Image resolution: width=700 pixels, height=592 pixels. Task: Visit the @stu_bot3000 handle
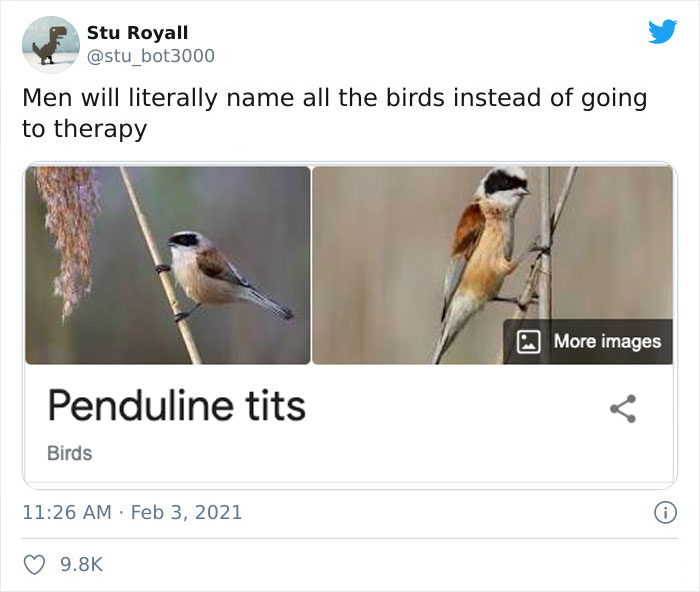click(x=150, y=55)
